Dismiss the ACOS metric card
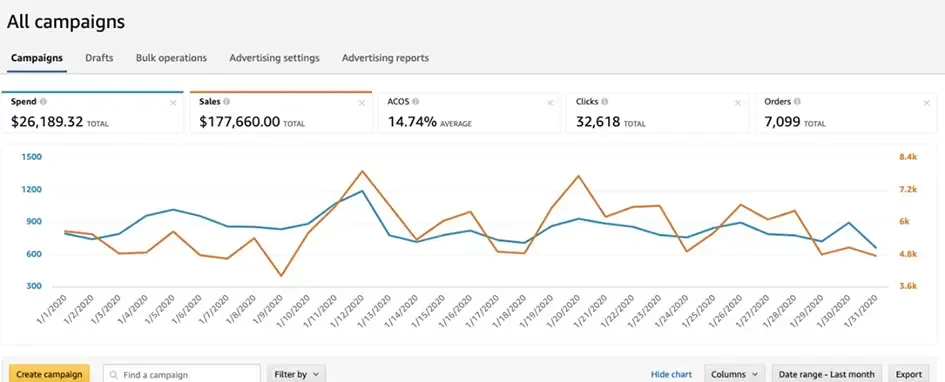The width and height of the screenshot is (945, 382). click(550, 103)
